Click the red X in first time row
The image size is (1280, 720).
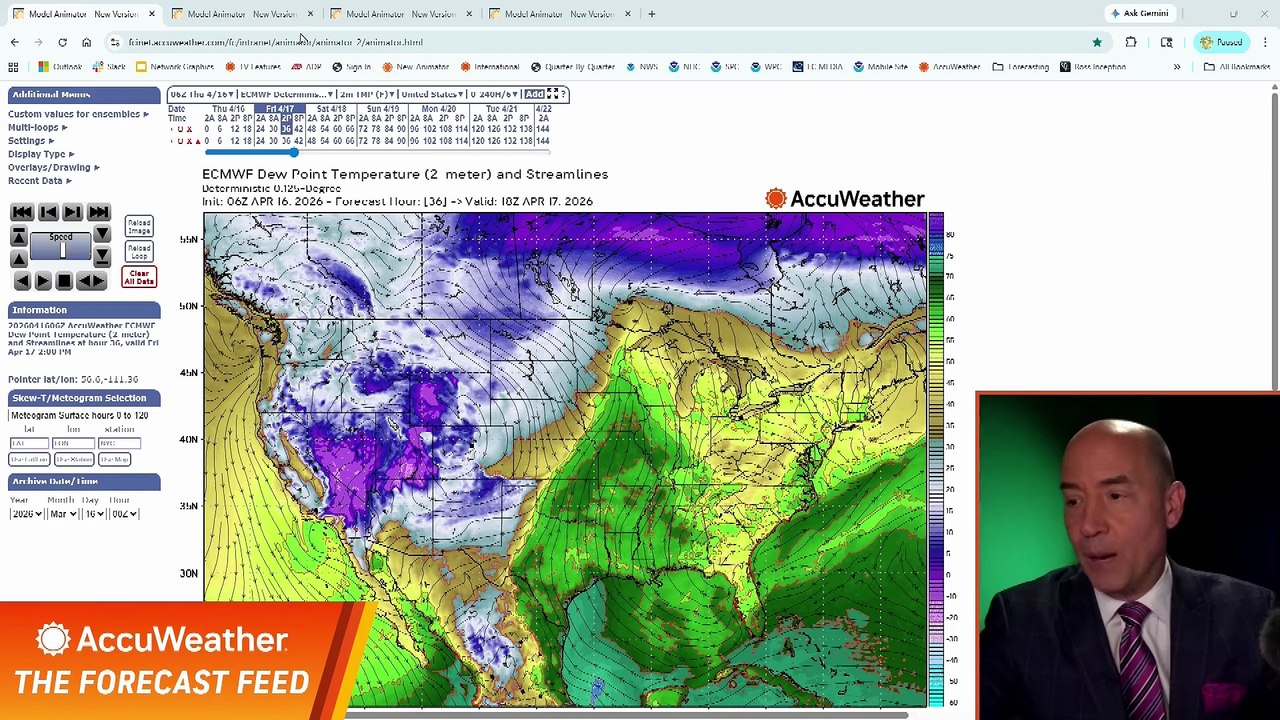189,129
